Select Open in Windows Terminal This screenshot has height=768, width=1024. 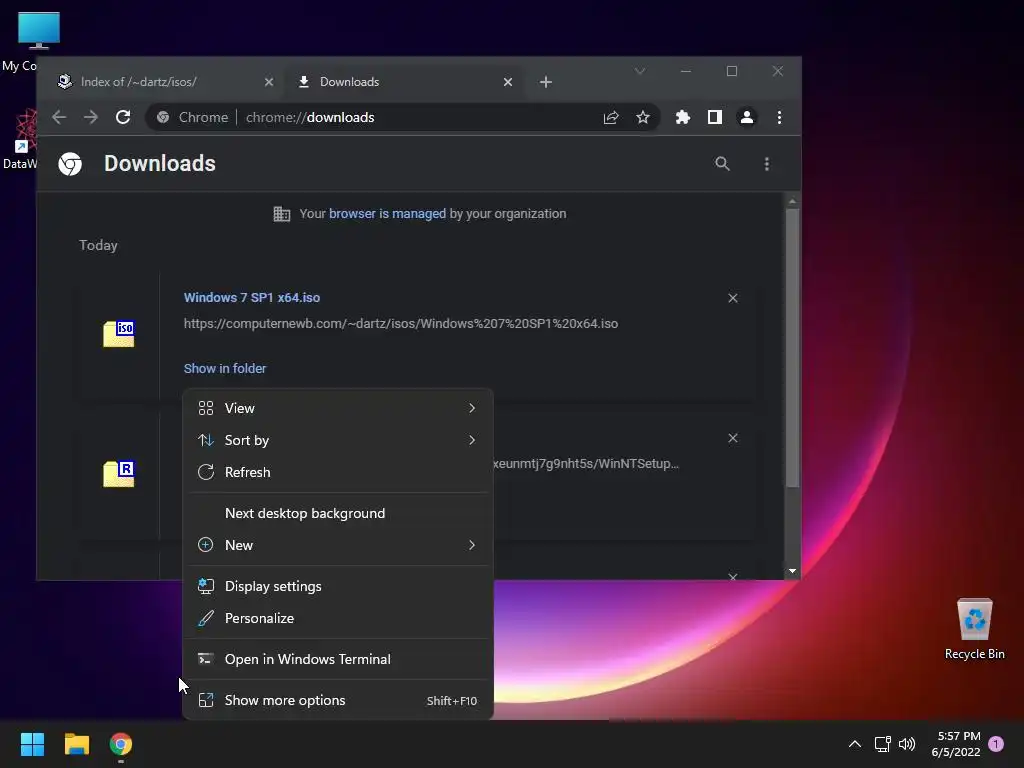point(338,660)
